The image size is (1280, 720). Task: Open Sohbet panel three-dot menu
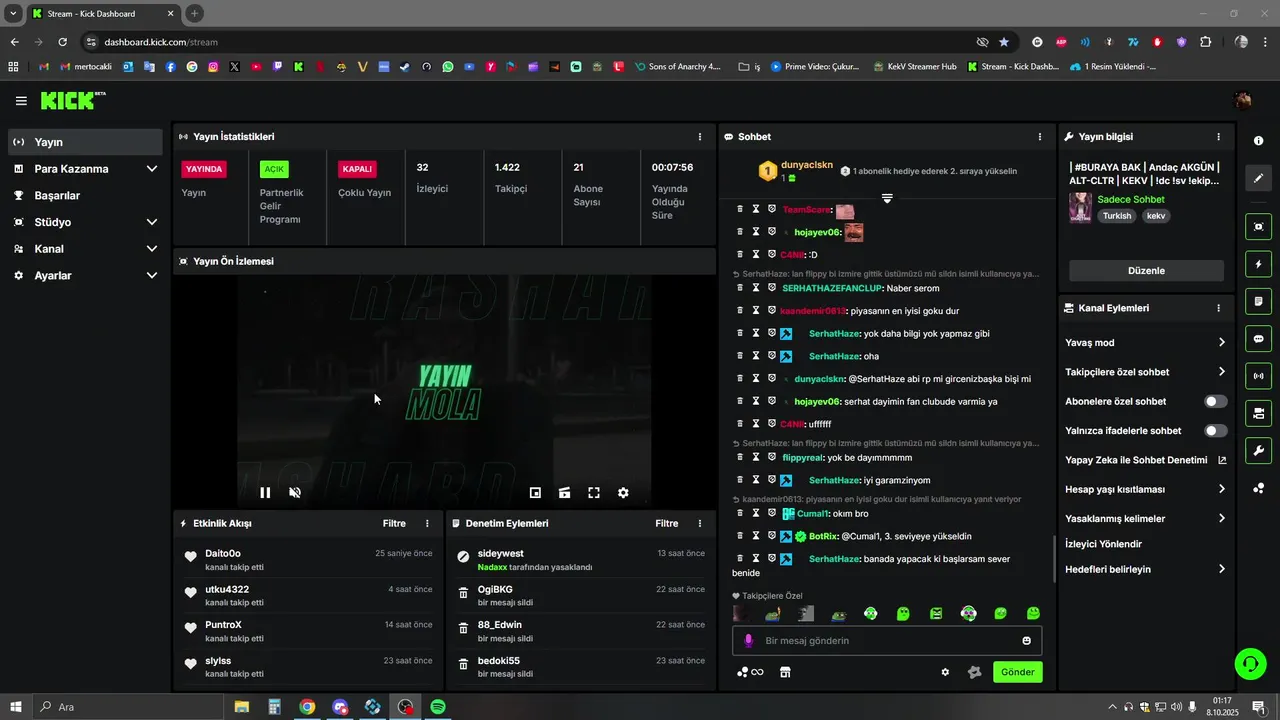pyautogui.click(x=1040, y=137)
